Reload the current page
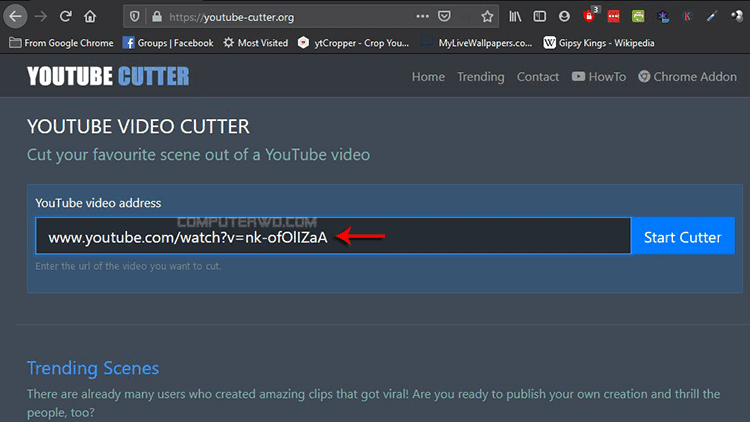Viewport: 750px width, 422px height. [66, 17]
